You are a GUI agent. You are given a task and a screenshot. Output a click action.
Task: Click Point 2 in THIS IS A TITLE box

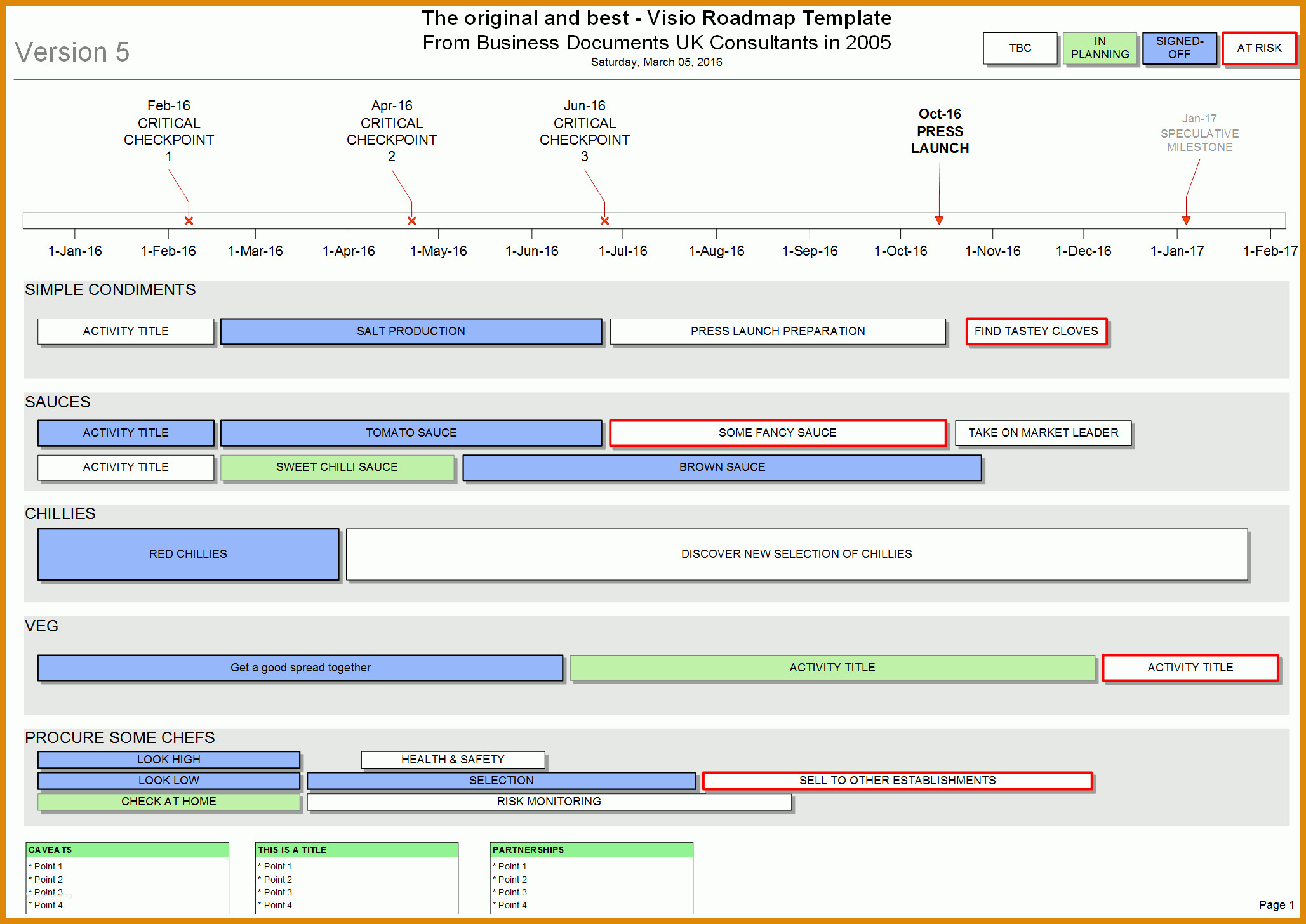point(276,880)
